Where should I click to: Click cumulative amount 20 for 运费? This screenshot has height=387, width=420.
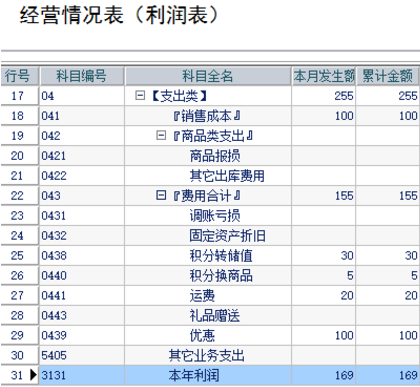click(x=411, y=296)
